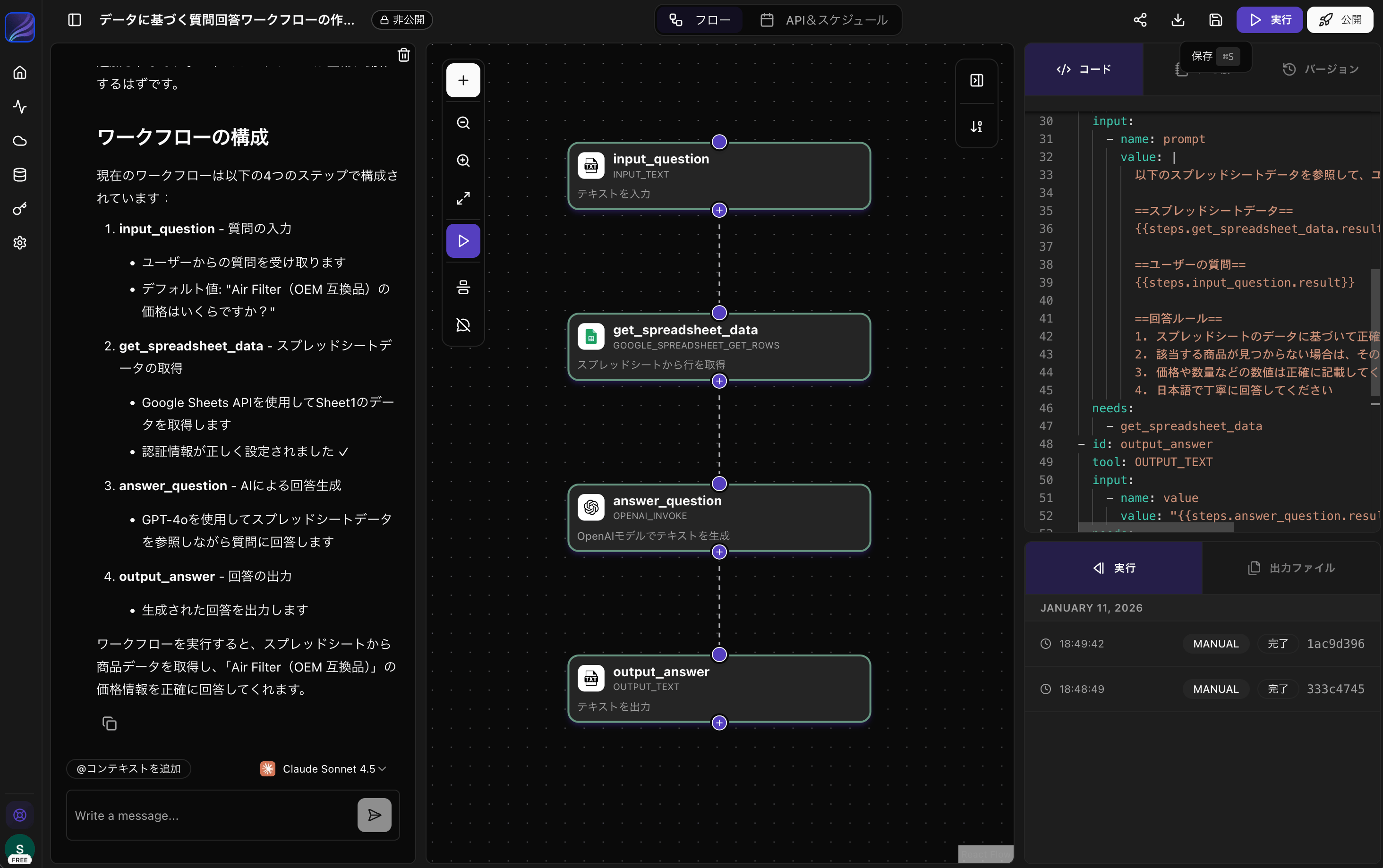Click the 公開 publish button
This screenshot has width=1383, height=868.
(x=1340, y=20)
